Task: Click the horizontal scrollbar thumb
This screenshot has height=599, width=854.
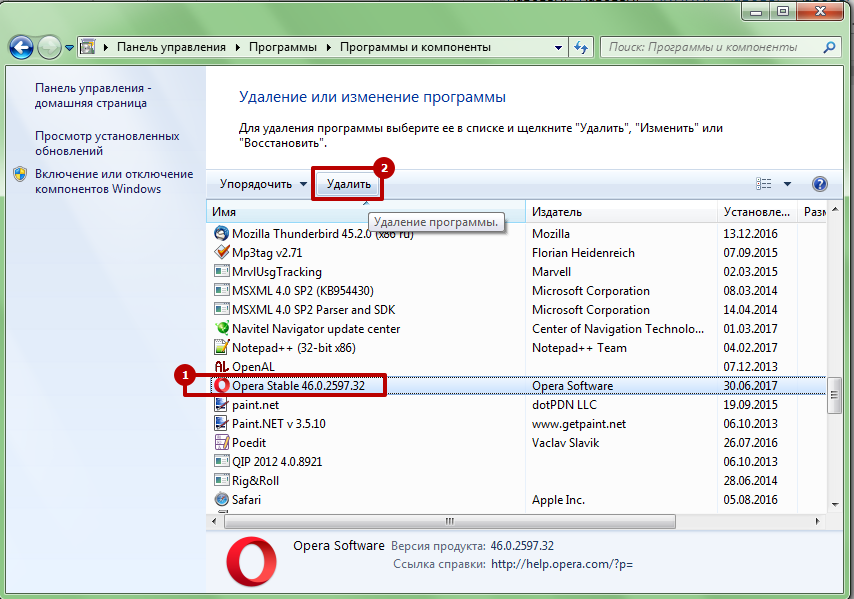Action: point(450,521)
